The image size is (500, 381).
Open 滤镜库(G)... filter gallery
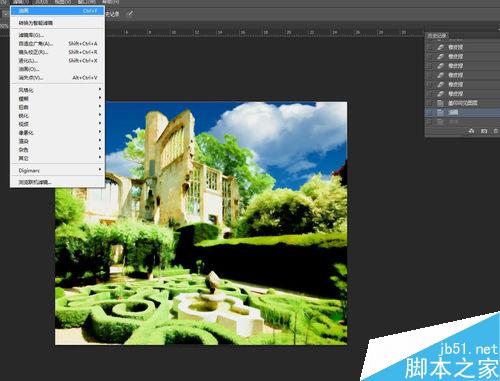(x=57, y=35)
